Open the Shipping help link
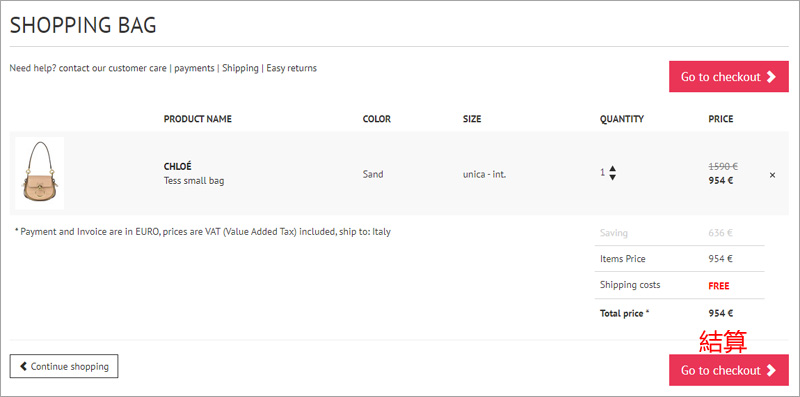 [x=240, y=68]
